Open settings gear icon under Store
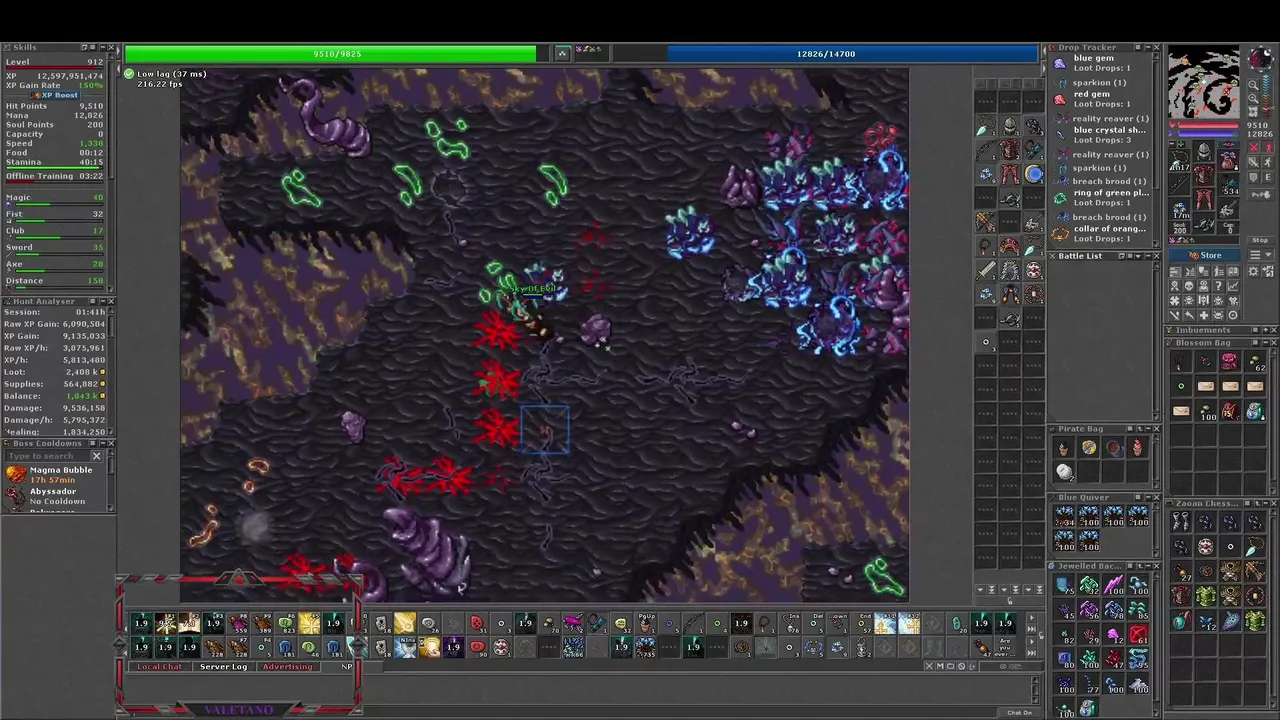Viewport: 1280px width, 720px height. [1253, 272]
